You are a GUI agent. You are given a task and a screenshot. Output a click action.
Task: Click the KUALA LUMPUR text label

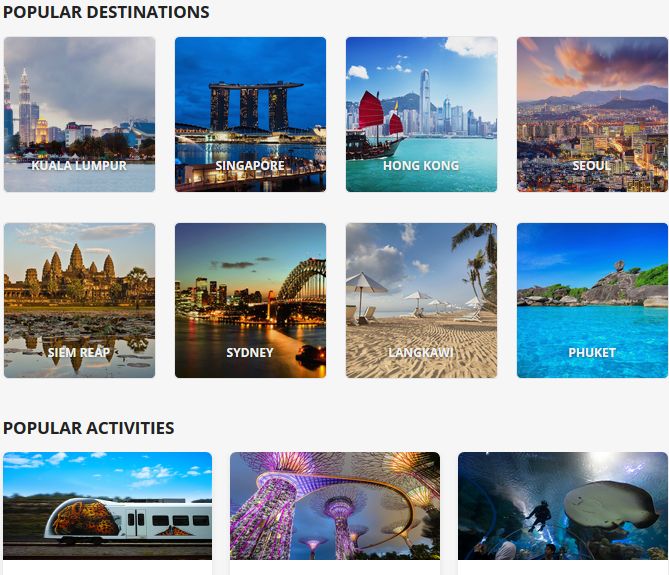79,166
